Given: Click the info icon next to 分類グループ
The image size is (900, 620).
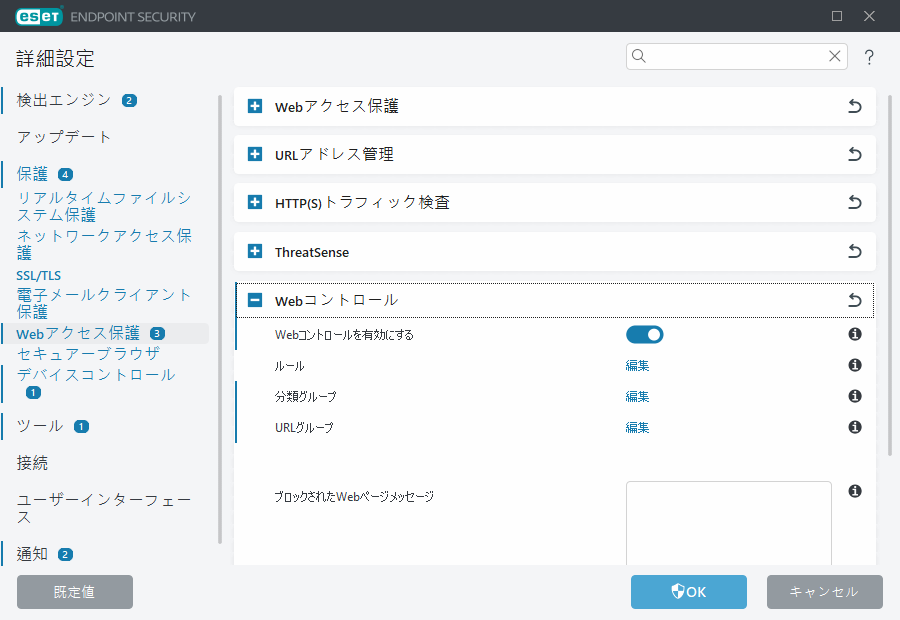Looking at the screenshot, I should click(x=855, y=396).
